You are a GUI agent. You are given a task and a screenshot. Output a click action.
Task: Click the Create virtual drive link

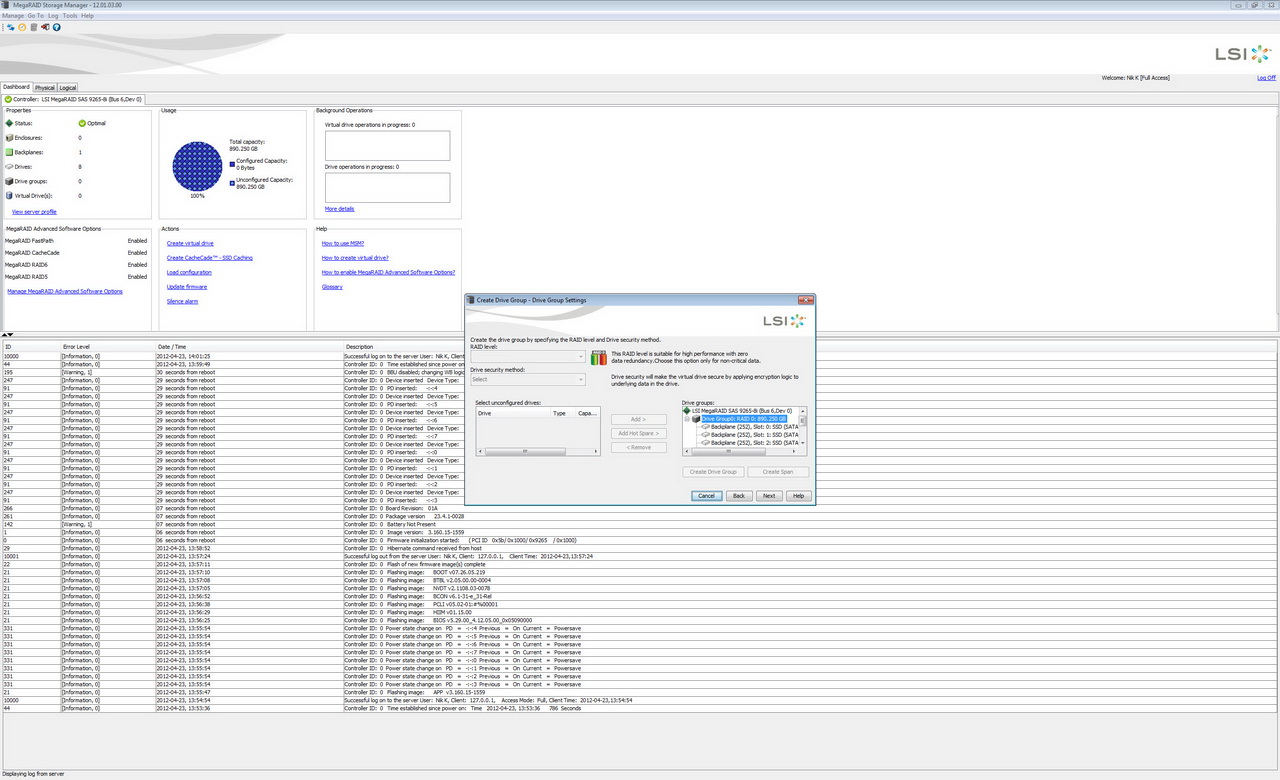click(x=190, y=243)
